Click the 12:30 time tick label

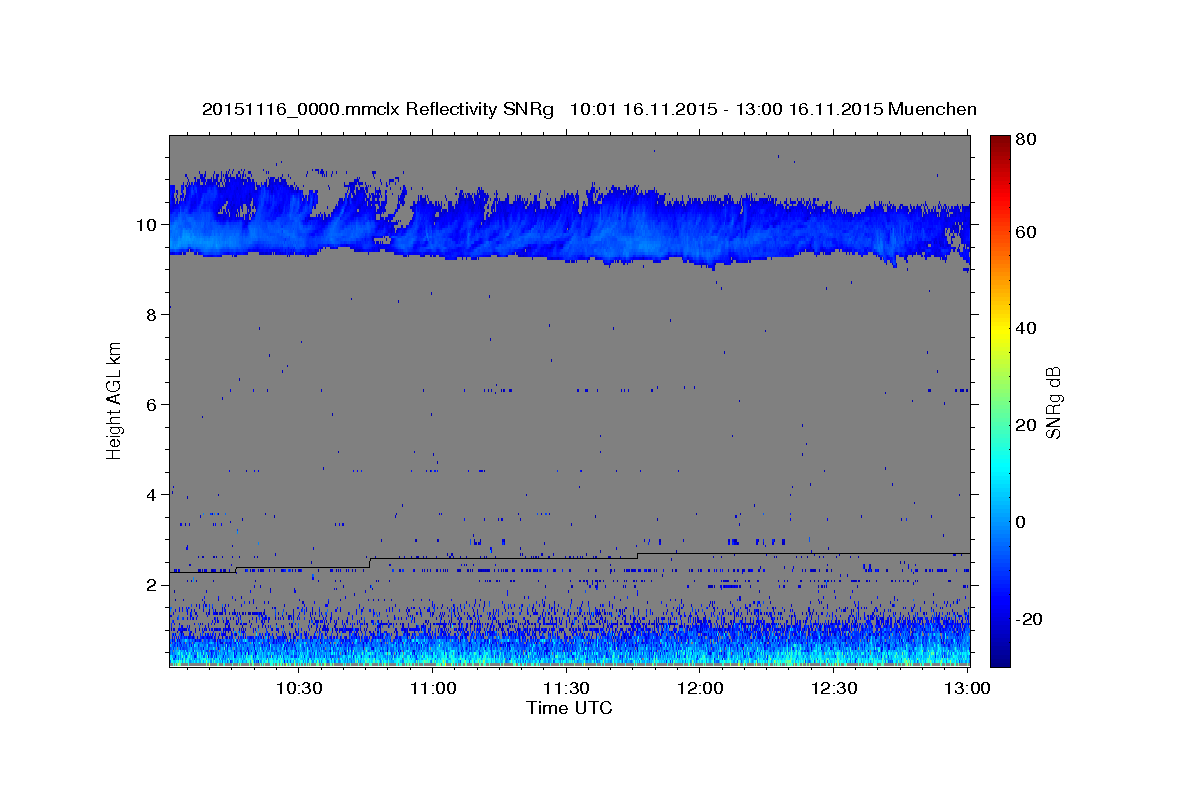(833, 688)
